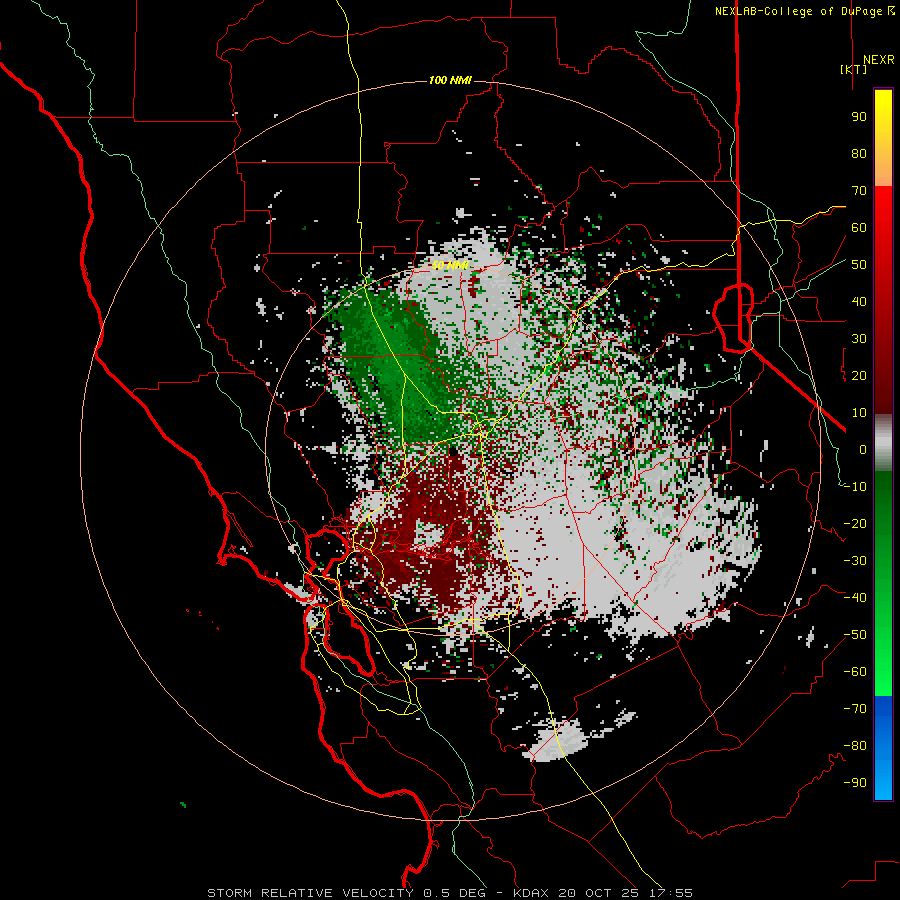900x900 pixels.
Task: Click the 17:55 timestamp in the caption
Action: [x=670, y=893]
